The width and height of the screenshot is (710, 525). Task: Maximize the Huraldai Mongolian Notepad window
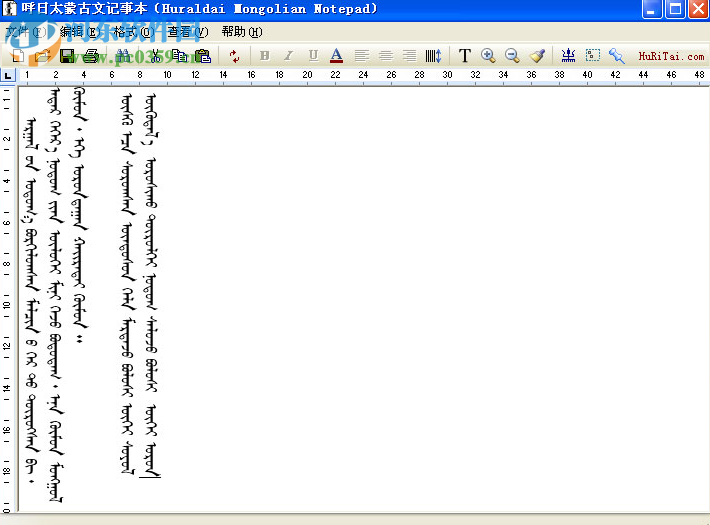coord(675,9)
